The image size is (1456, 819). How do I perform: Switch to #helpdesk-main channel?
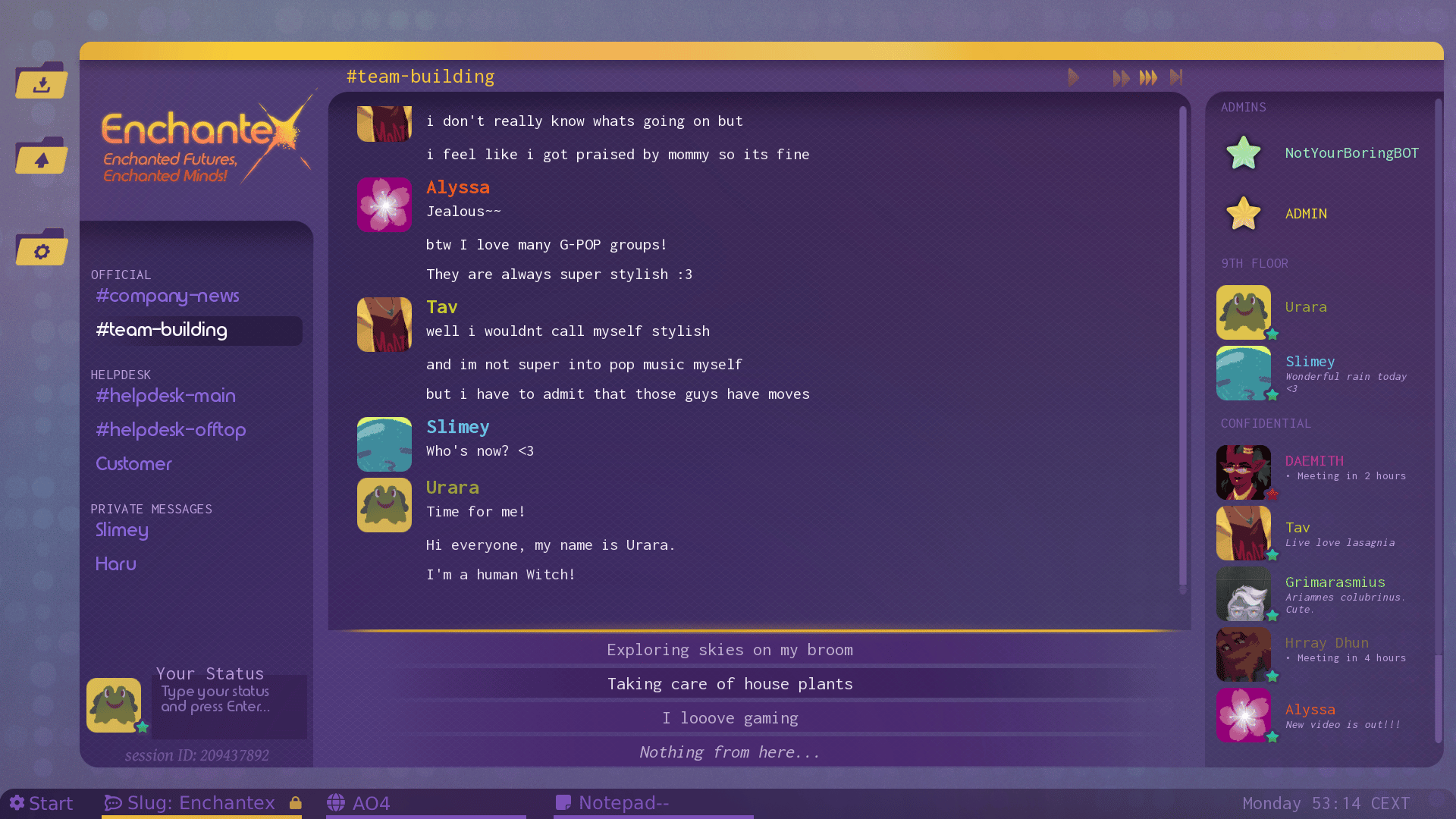(165, 396)
